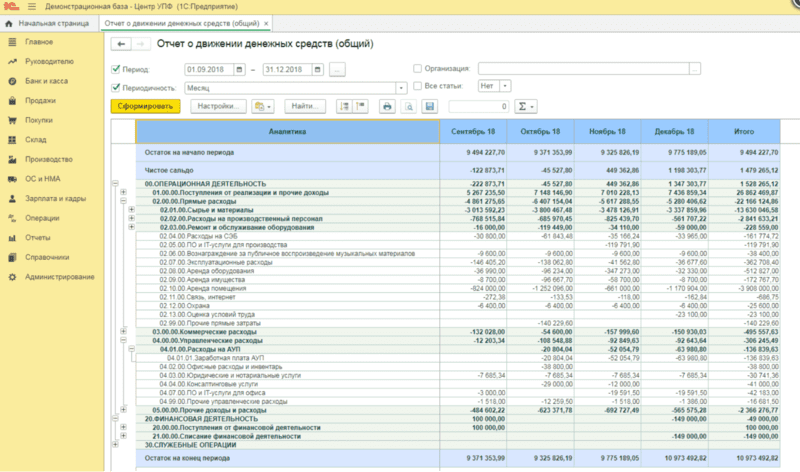Viewport: 800px width, 472px height.
Task: Expand the 02.01.00 Сырье и материалы row
Action: tap(132, 210)
